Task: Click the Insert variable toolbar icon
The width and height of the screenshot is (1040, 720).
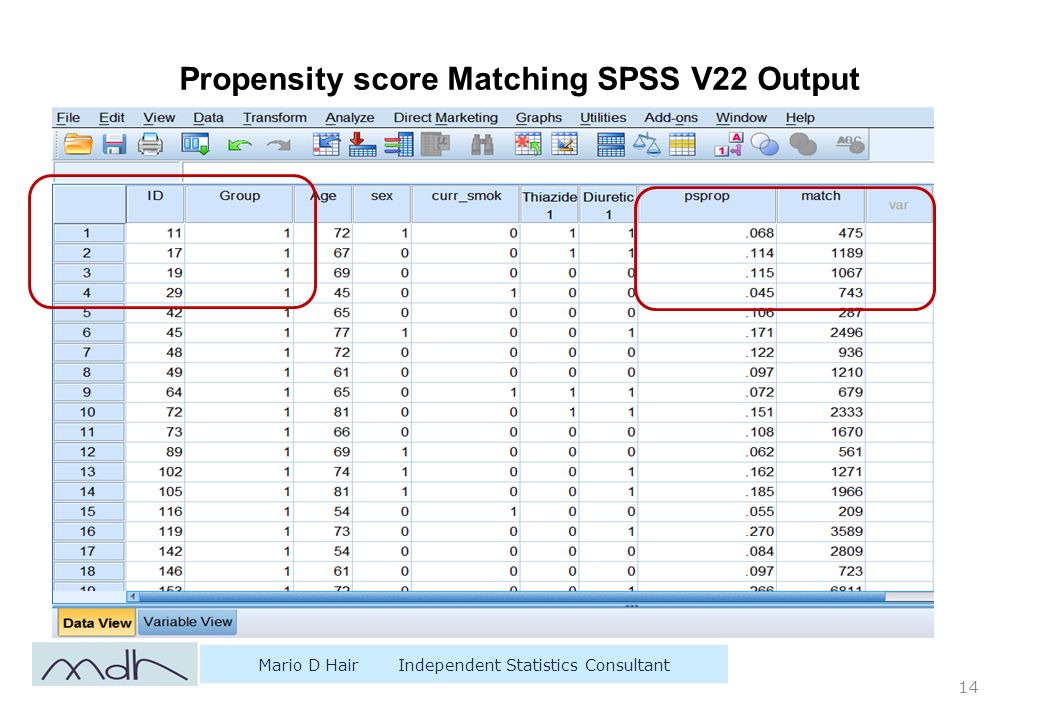Action: tap(564, 144)
